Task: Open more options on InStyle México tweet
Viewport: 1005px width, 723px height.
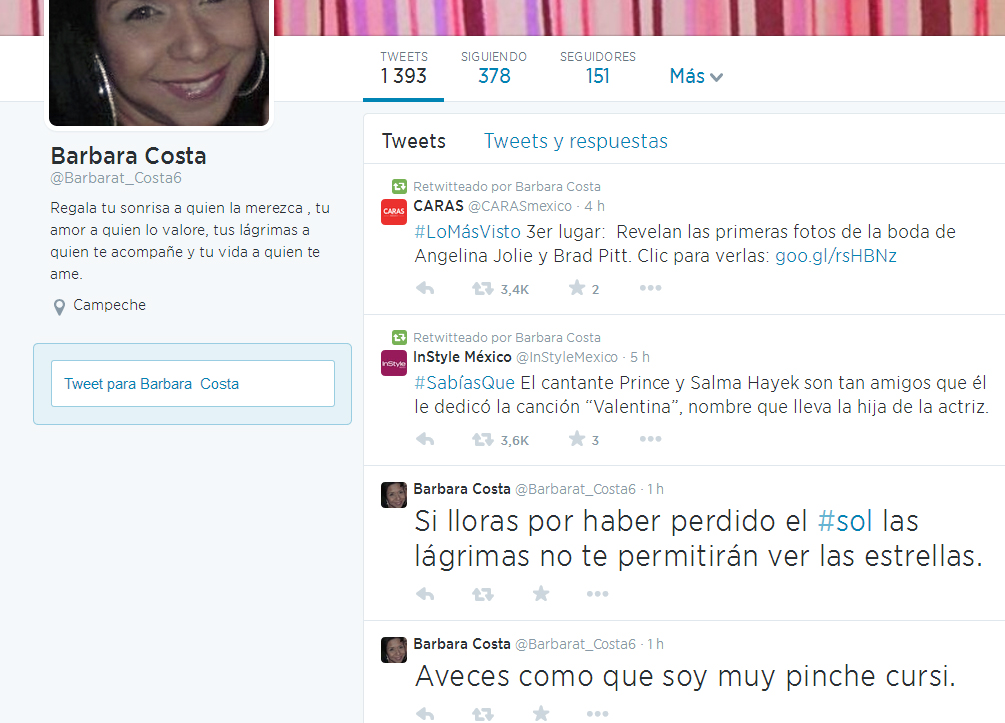Action: [650, 440]
